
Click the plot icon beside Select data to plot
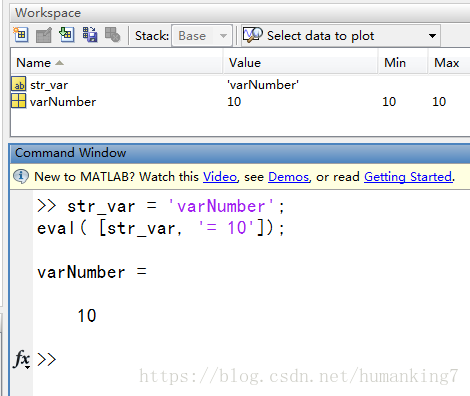pyautogui.click(x=252, y=35)
